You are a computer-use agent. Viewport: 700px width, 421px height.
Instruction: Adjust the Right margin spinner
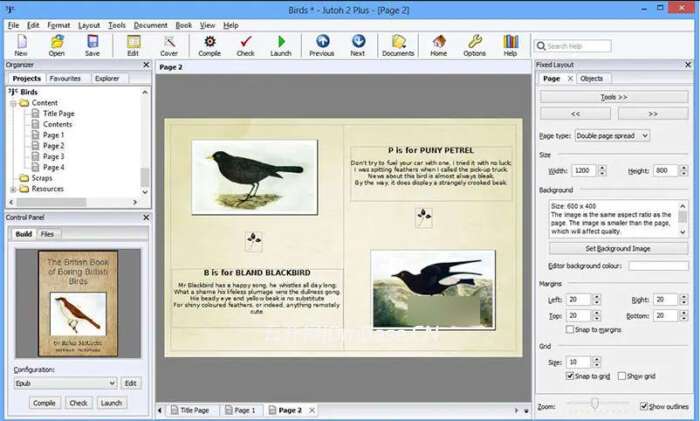[x=683, y=299]
